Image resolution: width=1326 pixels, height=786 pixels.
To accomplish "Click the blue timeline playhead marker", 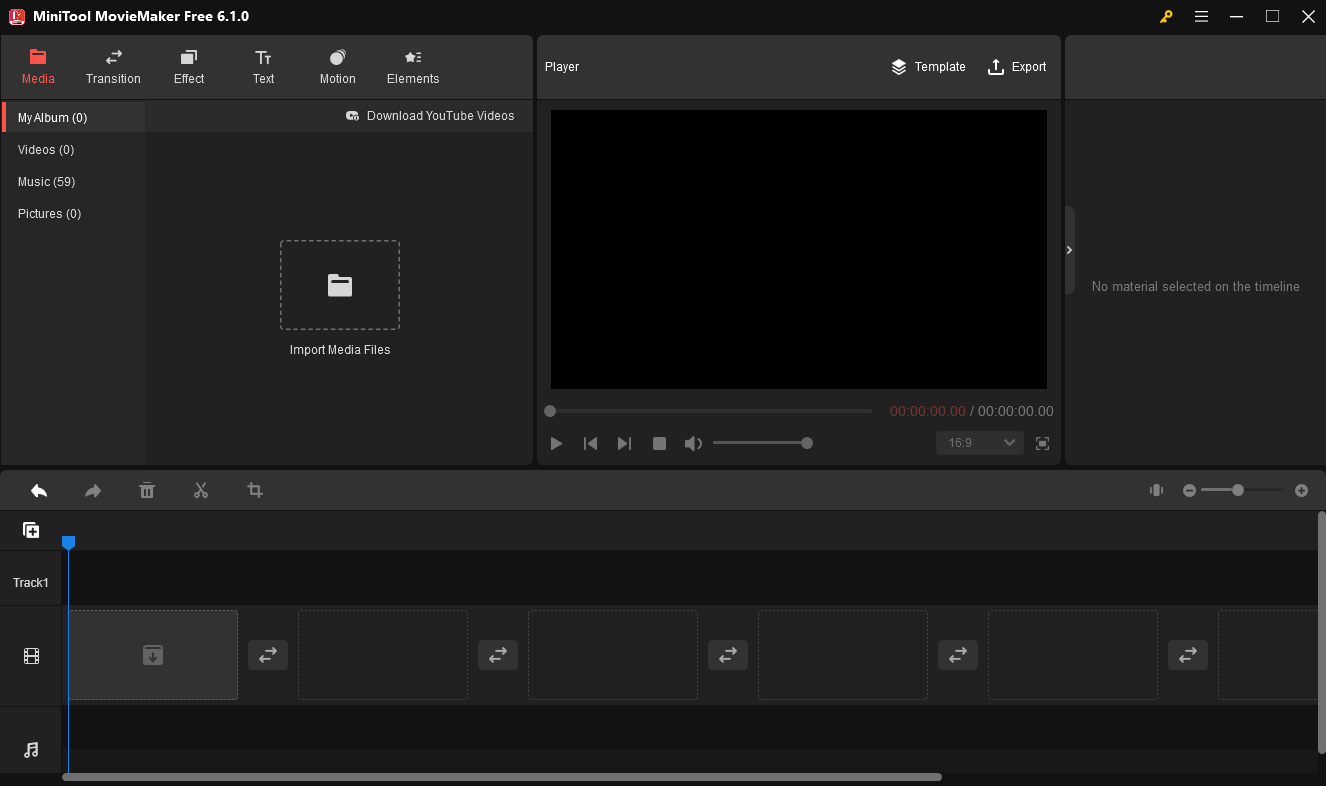I will 68,542.
